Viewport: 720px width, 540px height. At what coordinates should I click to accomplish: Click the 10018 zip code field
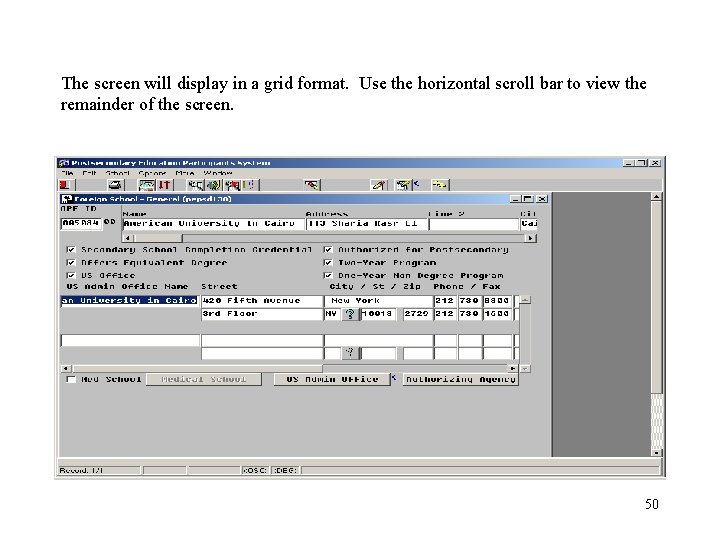pos(378,314)
